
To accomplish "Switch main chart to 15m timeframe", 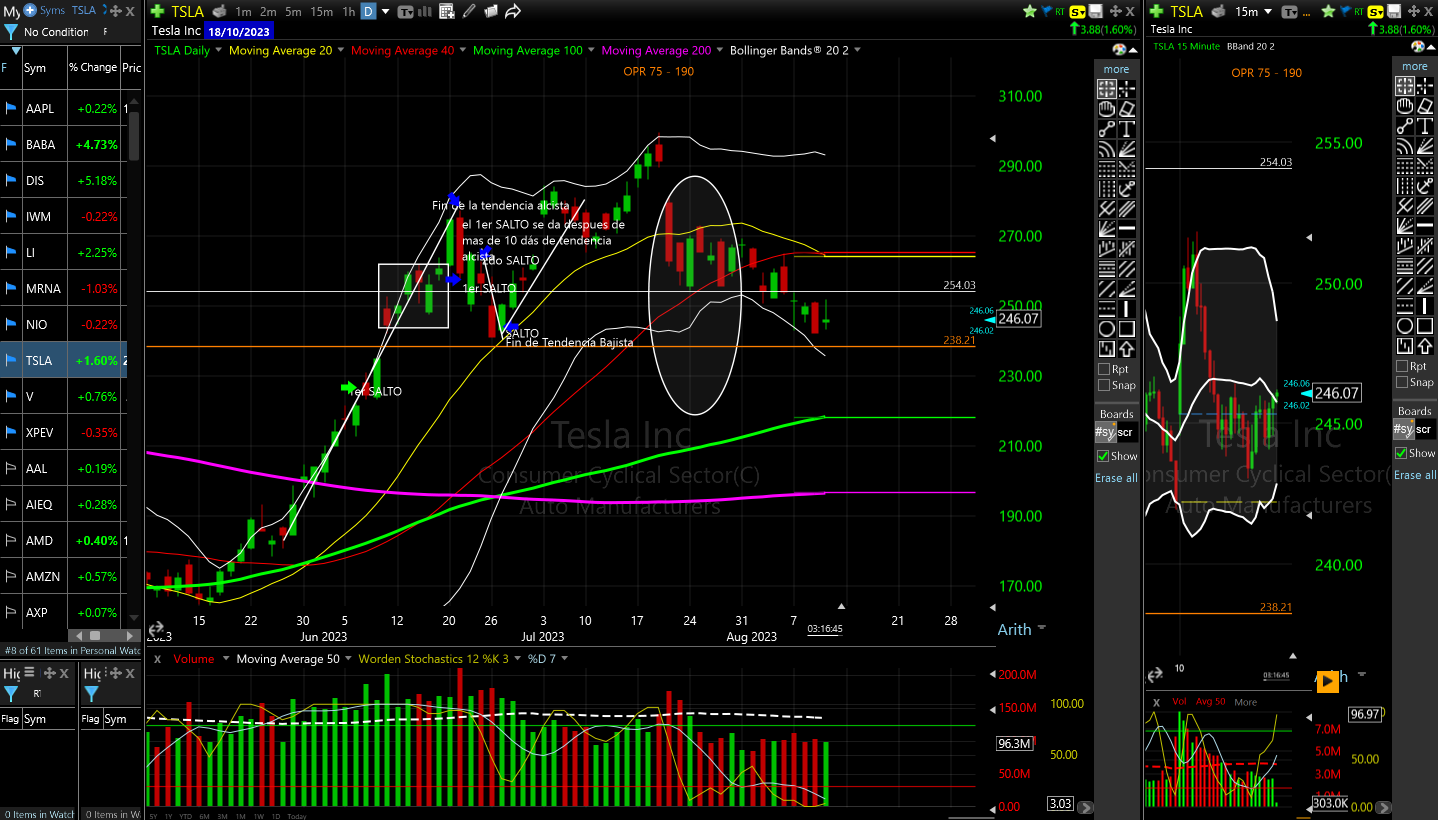I will pos(321,12).
